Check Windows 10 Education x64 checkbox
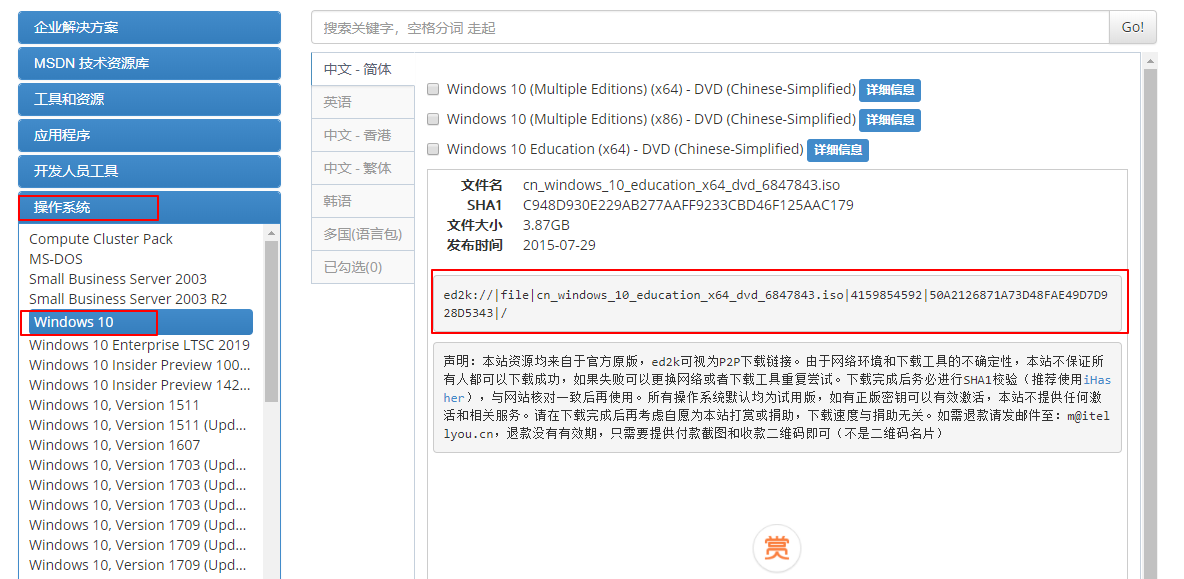This screenshot has height=579, width=1184. (433, 149)
